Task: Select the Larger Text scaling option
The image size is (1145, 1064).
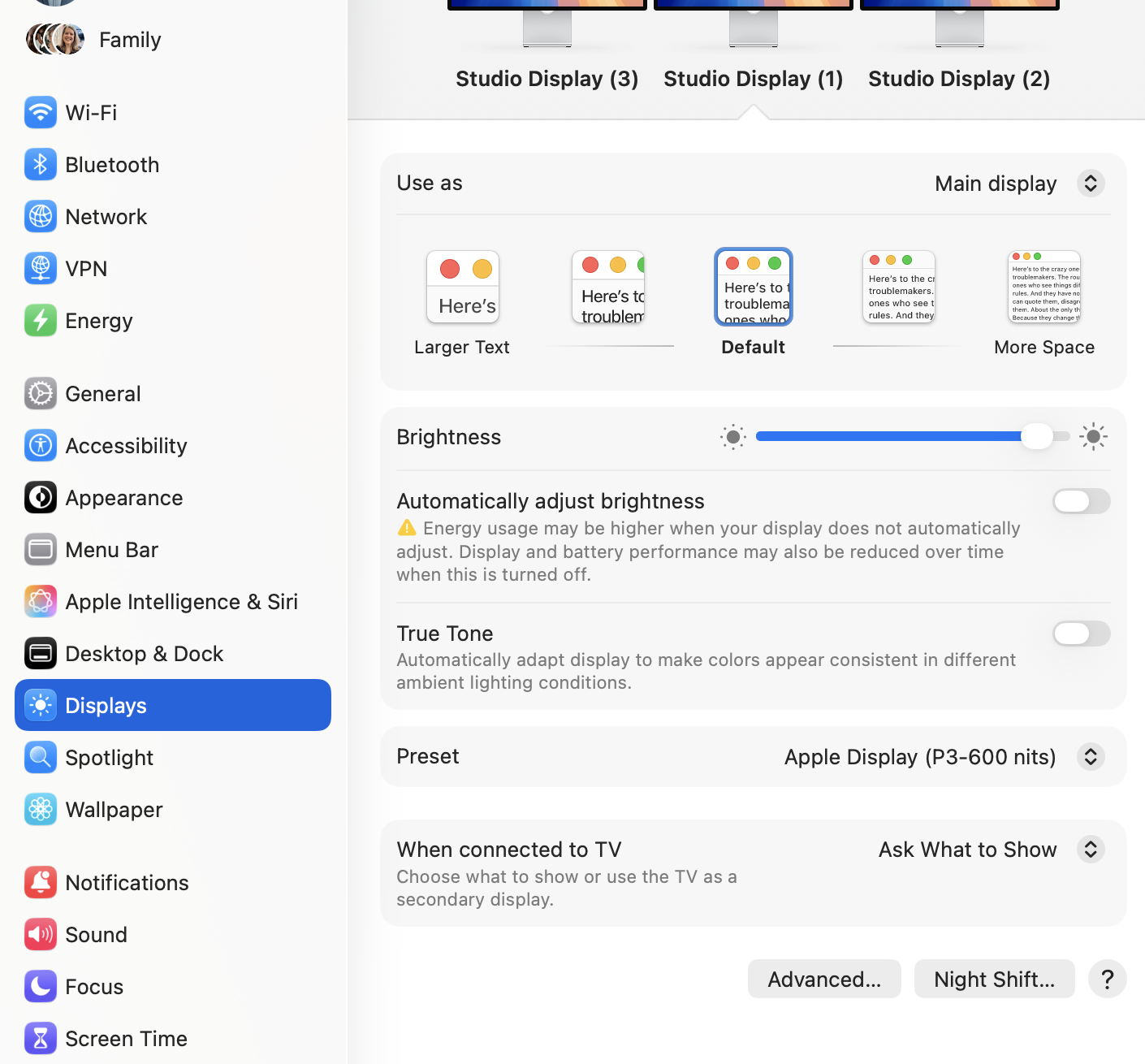Action: (x=462, y=287)
